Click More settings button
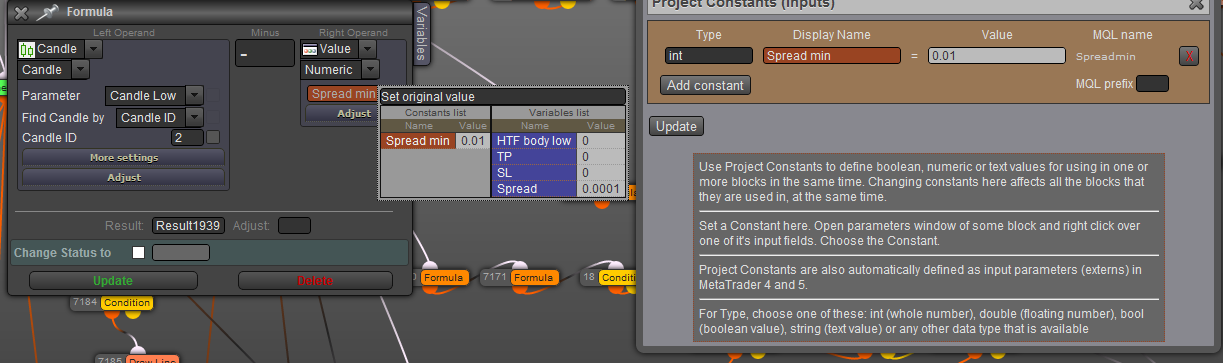 tap(124, 157)
